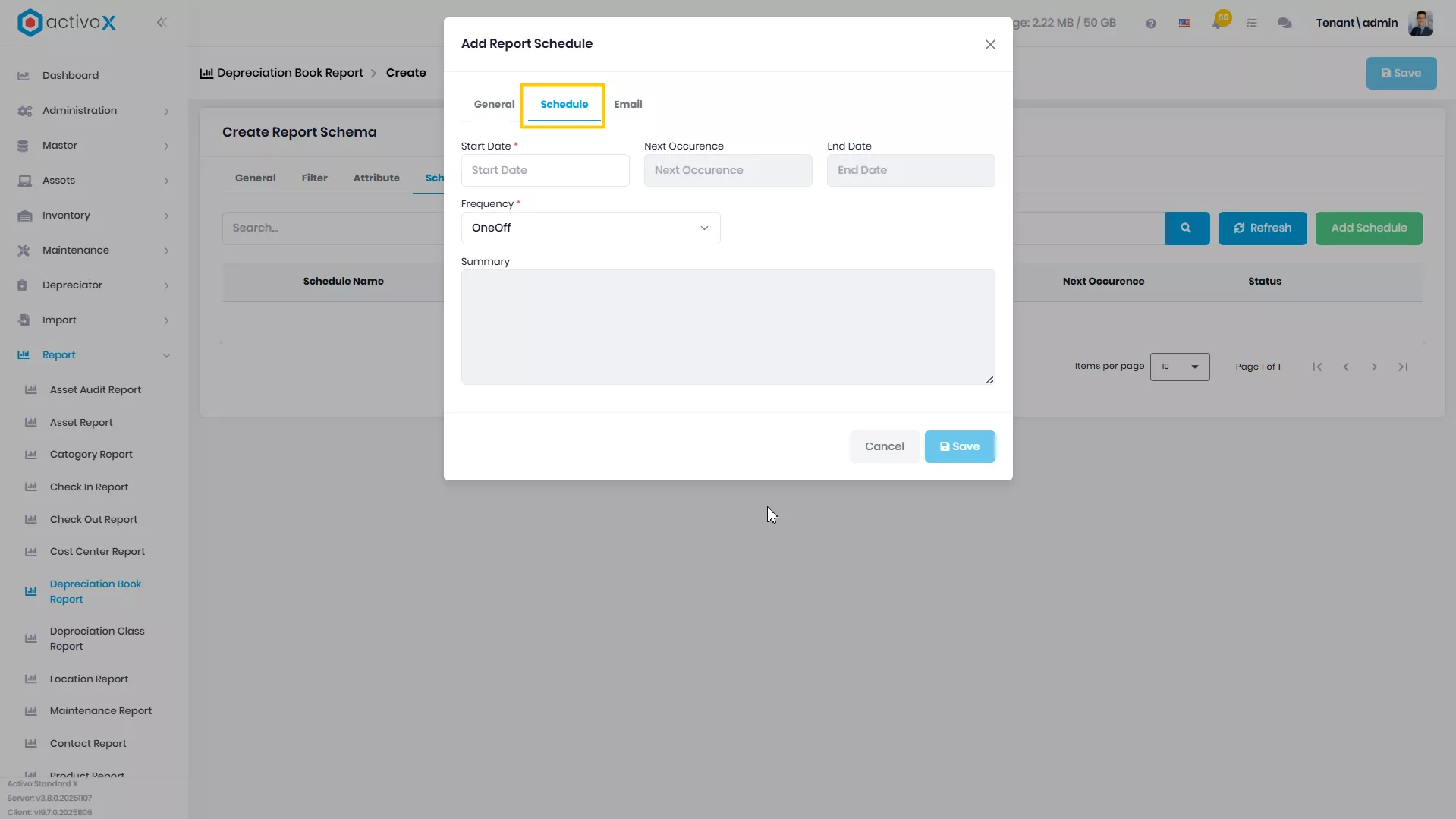
Task: Open Asset Audit Report in sidebar
Action: click(96, 390)
